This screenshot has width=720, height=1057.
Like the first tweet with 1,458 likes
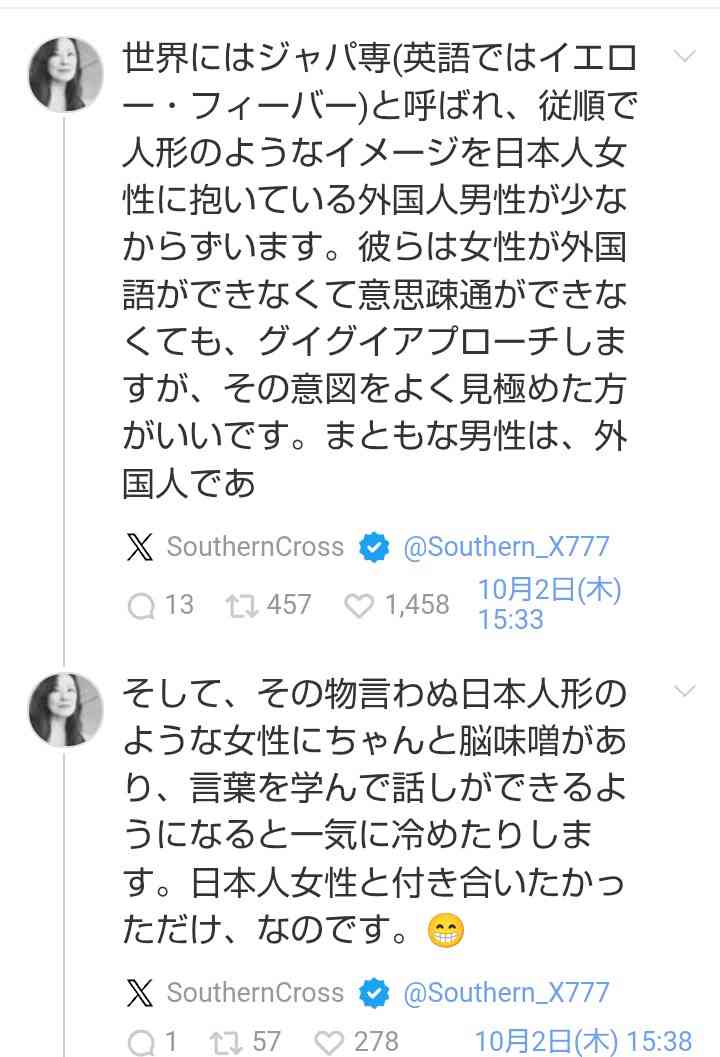358,605
